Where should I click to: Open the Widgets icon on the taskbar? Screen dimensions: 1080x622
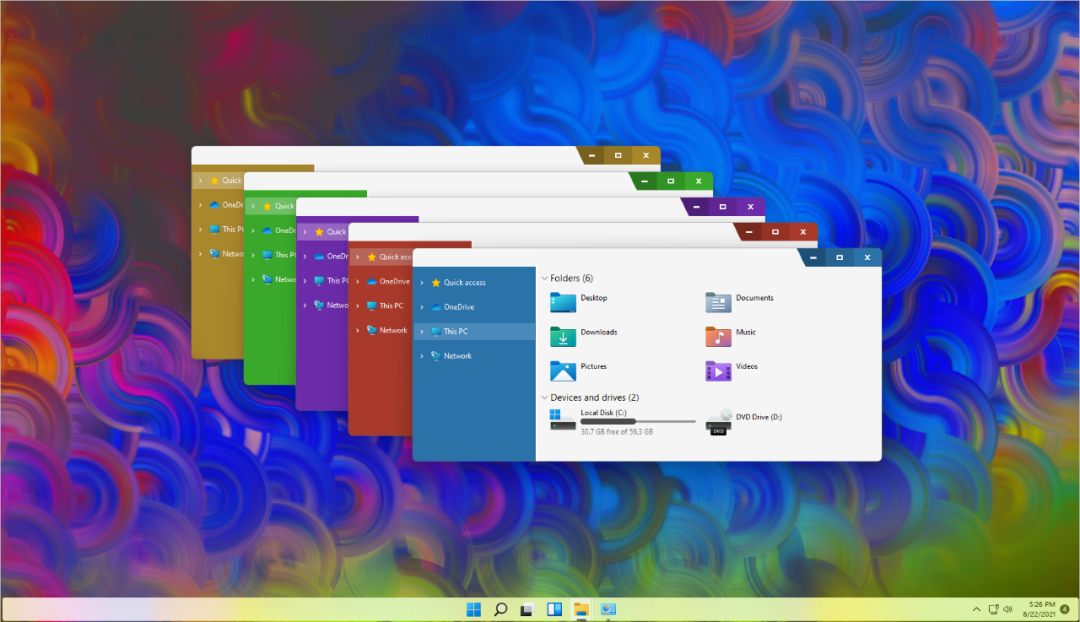(x=554, y=609)
